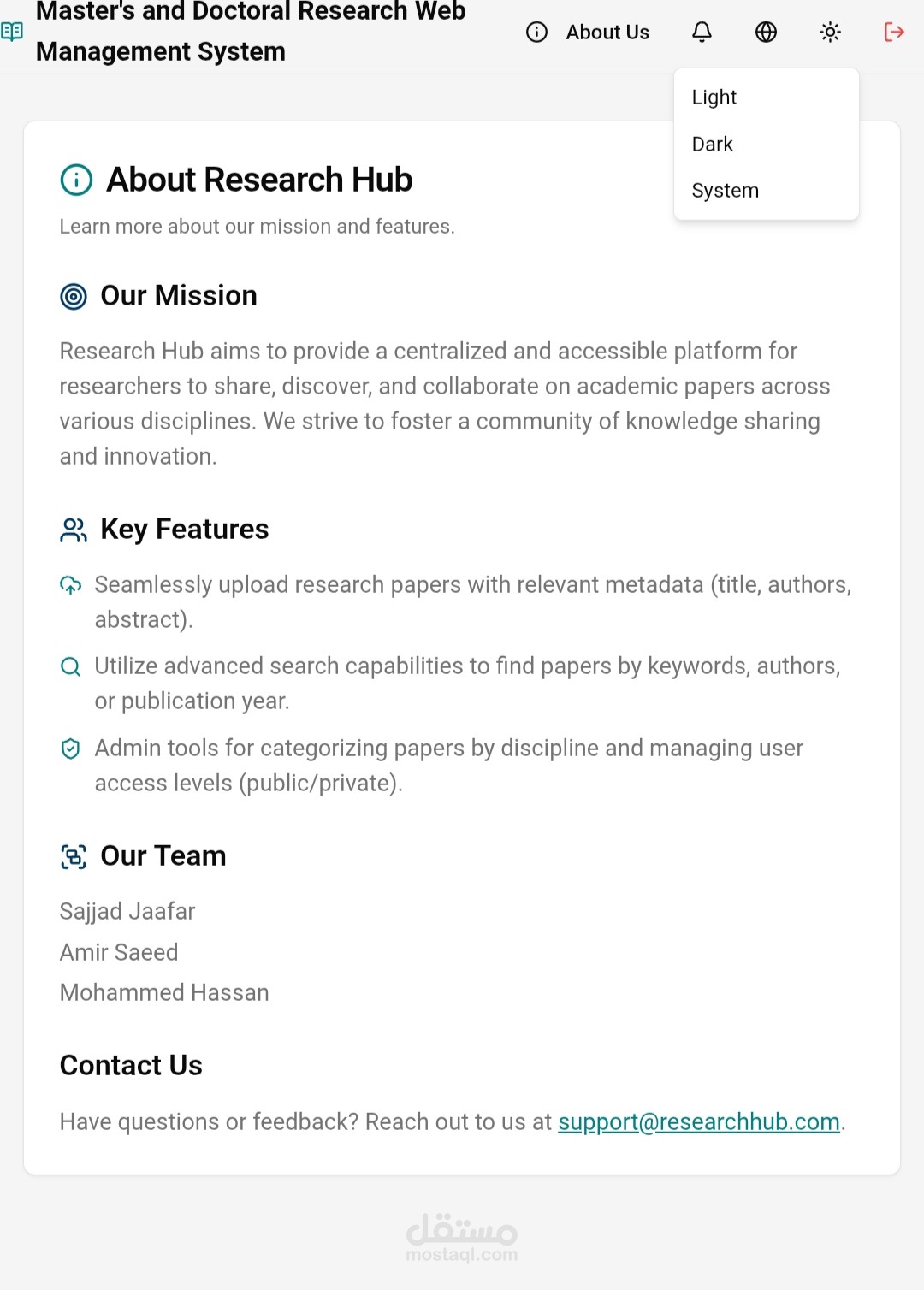Click the cloud upload feature icon
Viewport: 924px width, 1290px height.
[x=71, y=585]
